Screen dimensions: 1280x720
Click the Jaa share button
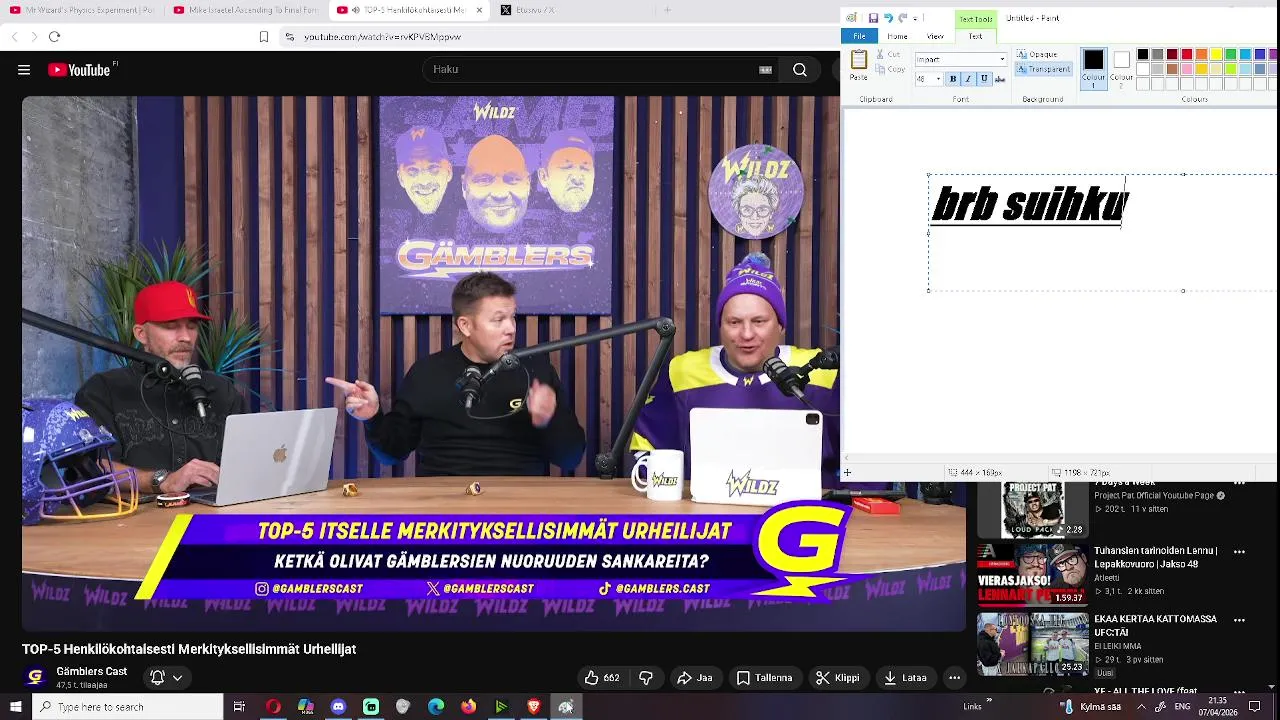point(694,678)
